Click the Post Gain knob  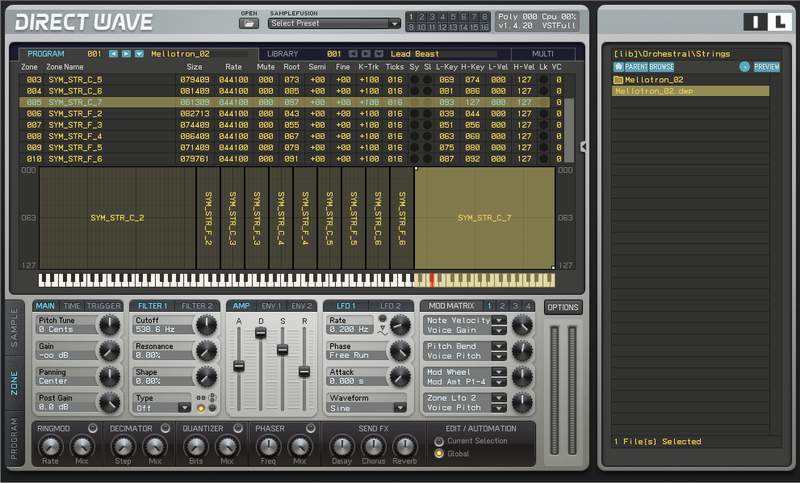point(110,402)
